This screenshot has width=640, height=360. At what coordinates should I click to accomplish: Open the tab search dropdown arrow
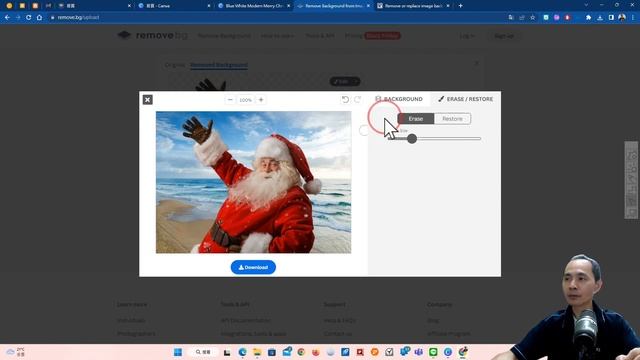click(x=587, y=5)
